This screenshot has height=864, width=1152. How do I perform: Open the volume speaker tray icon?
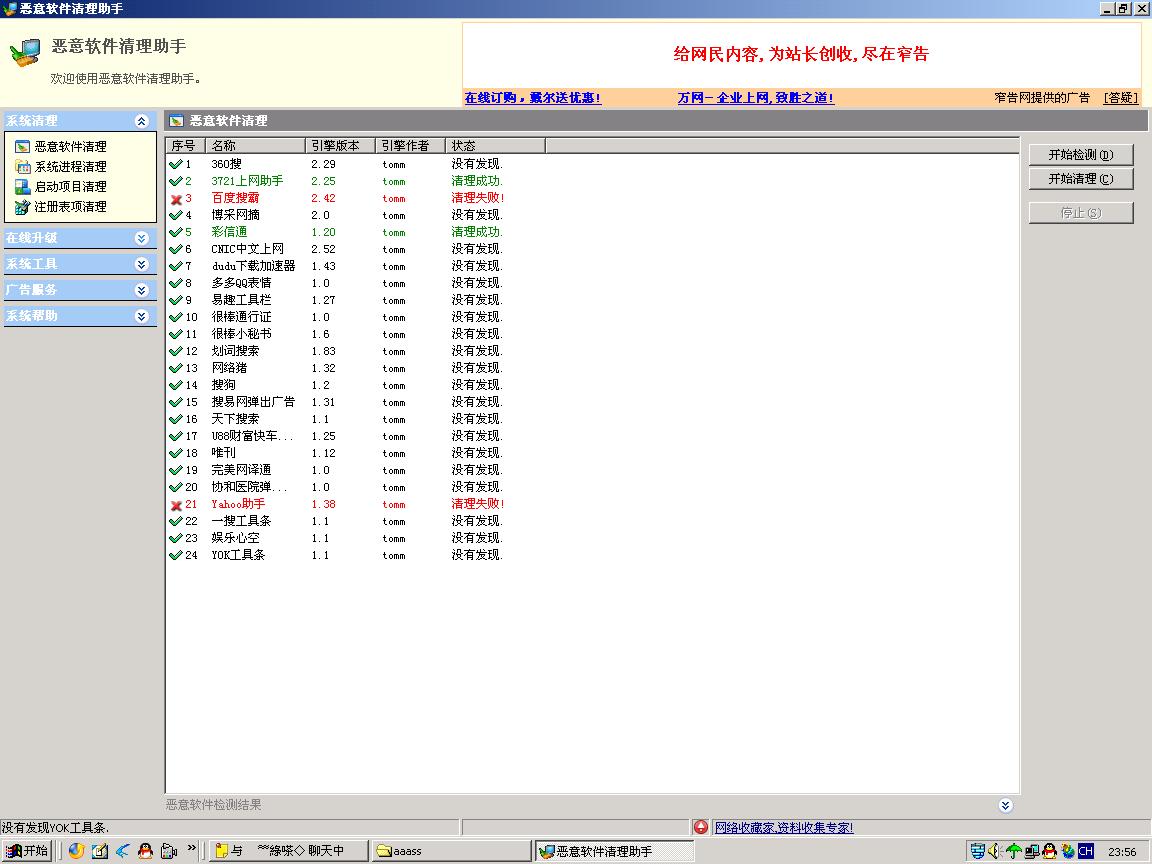click(x=994, y=852)
